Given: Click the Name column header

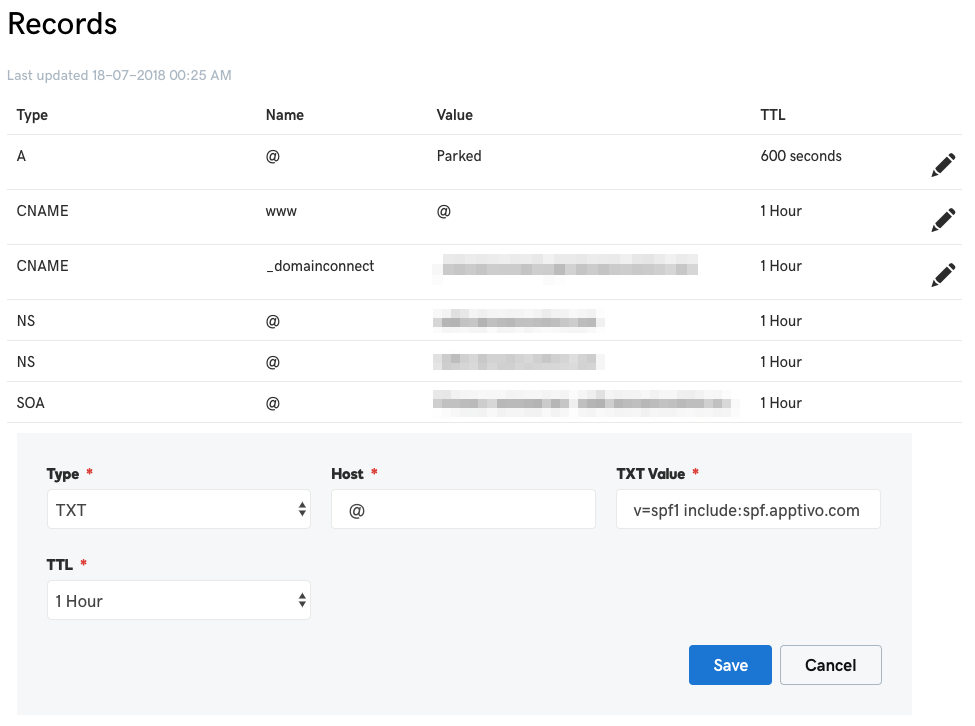Looking at the screenshot, I should (x=284, y=115).
